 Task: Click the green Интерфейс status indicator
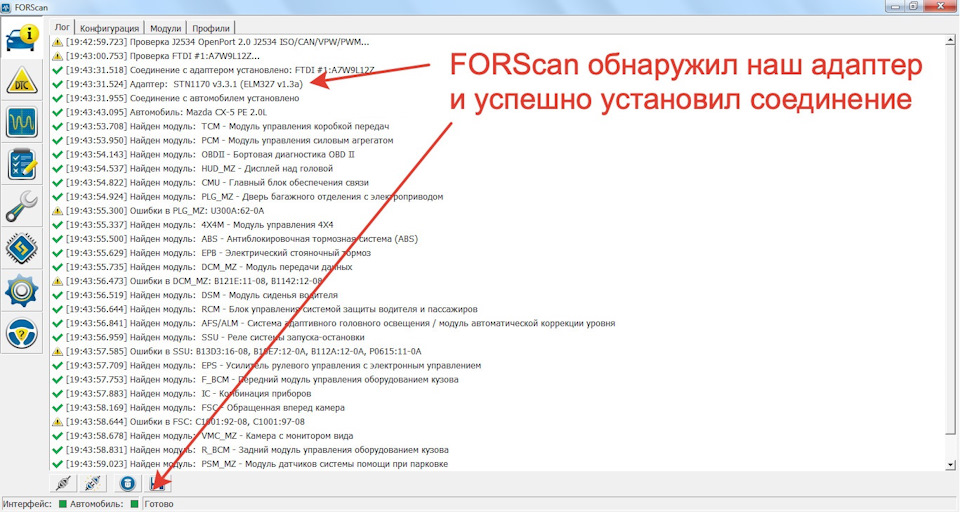tap(62, 504)
